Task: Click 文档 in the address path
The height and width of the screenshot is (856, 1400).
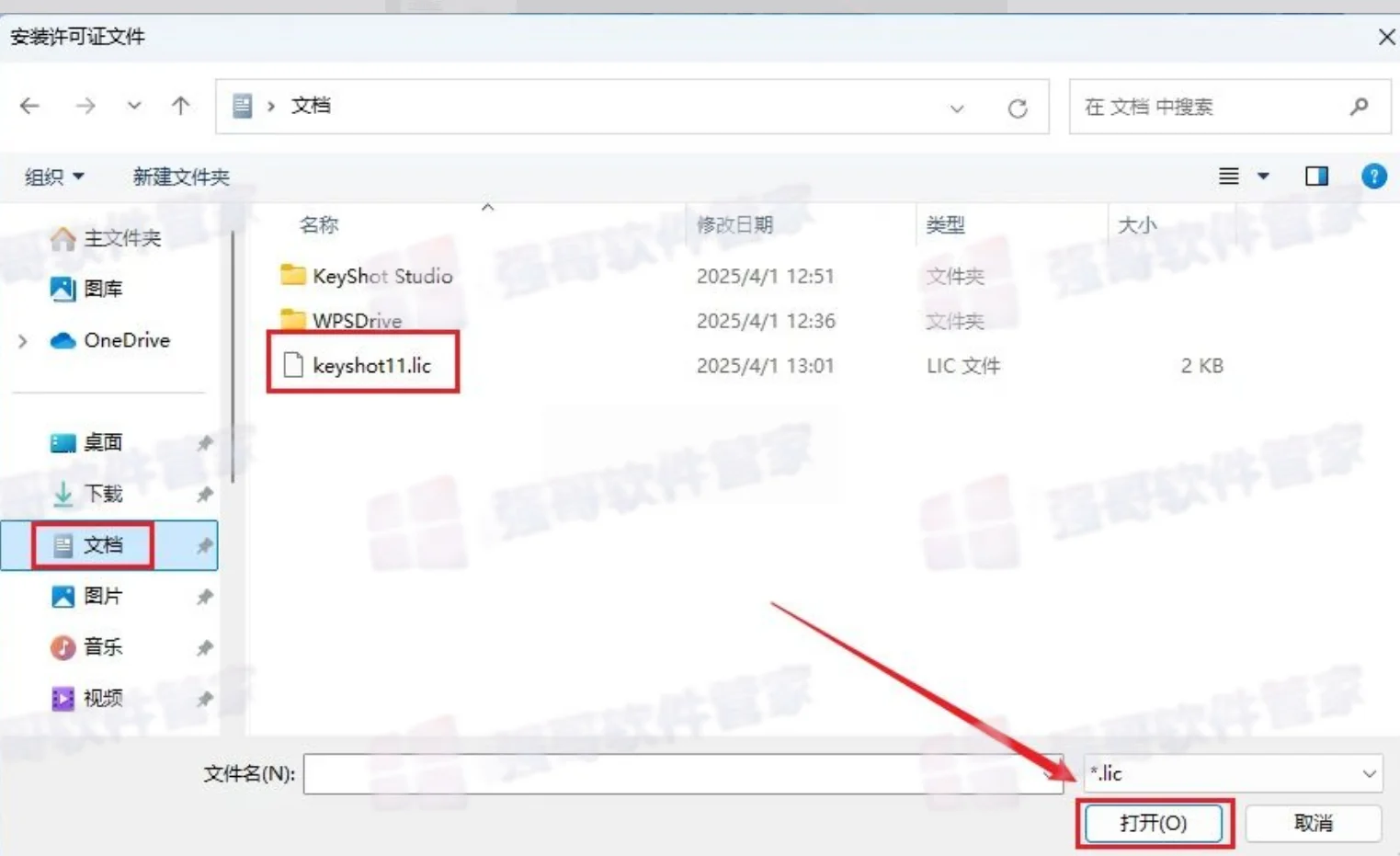Action: (x=311, y=106)
